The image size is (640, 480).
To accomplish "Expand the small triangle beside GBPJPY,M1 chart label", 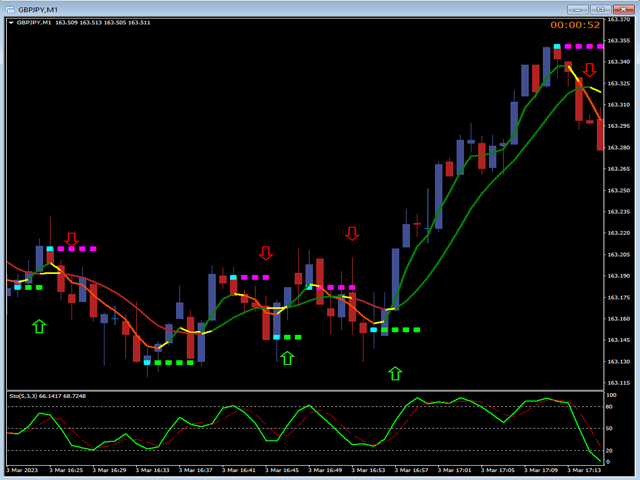I will point(9,22).
